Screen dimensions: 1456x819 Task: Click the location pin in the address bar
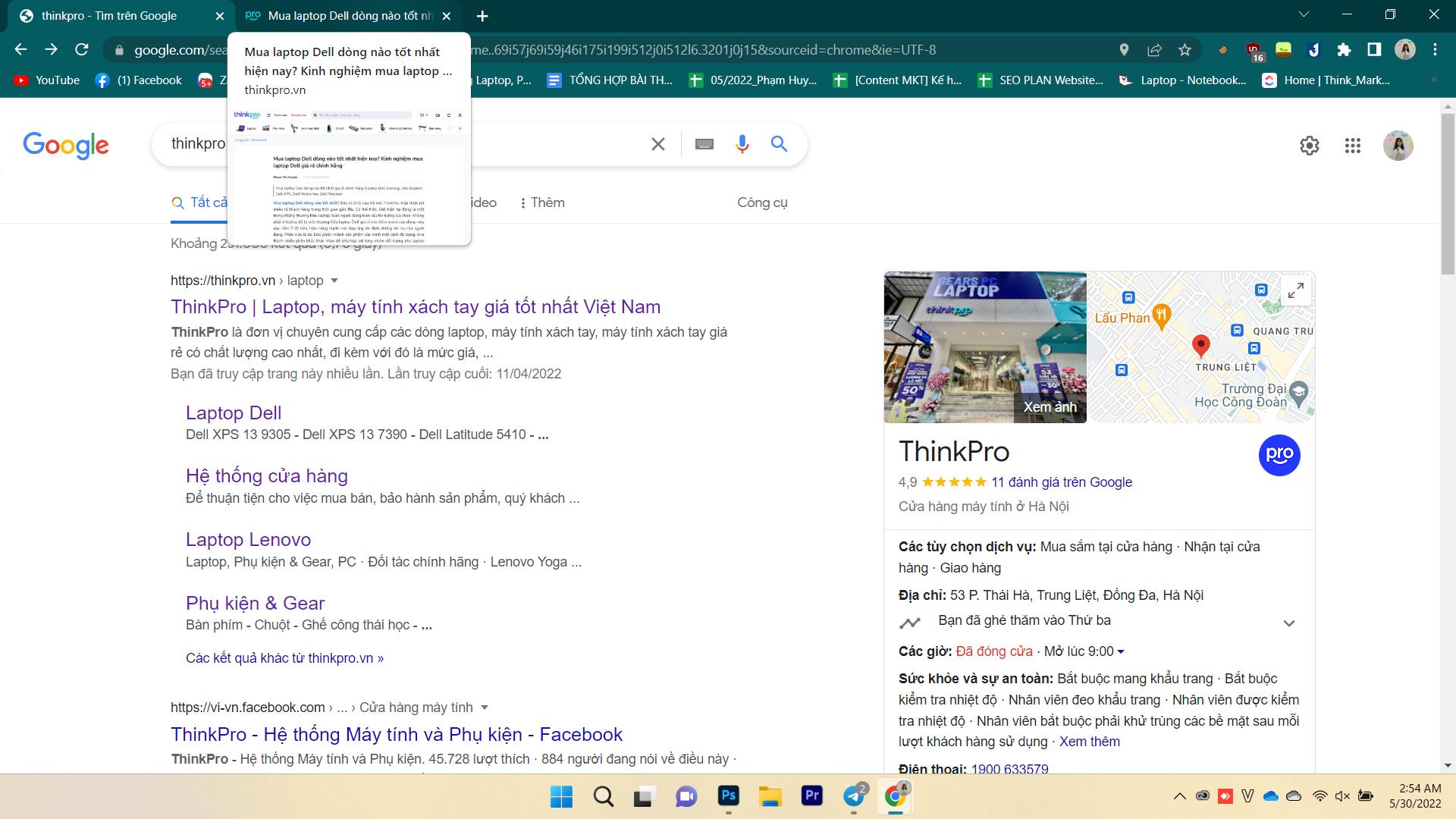click(1124, 50)
